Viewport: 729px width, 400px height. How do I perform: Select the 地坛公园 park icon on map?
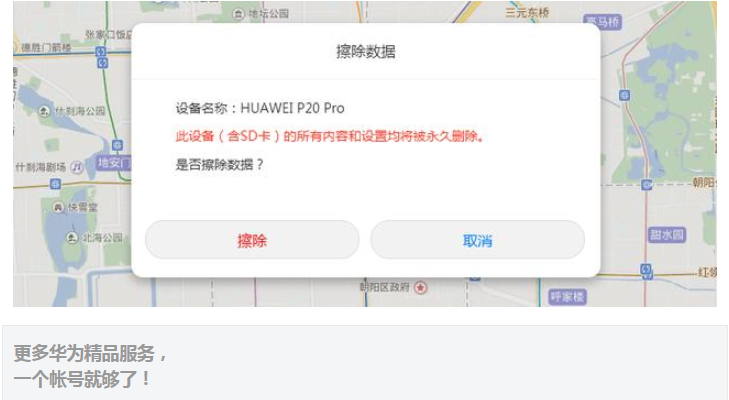238,14
